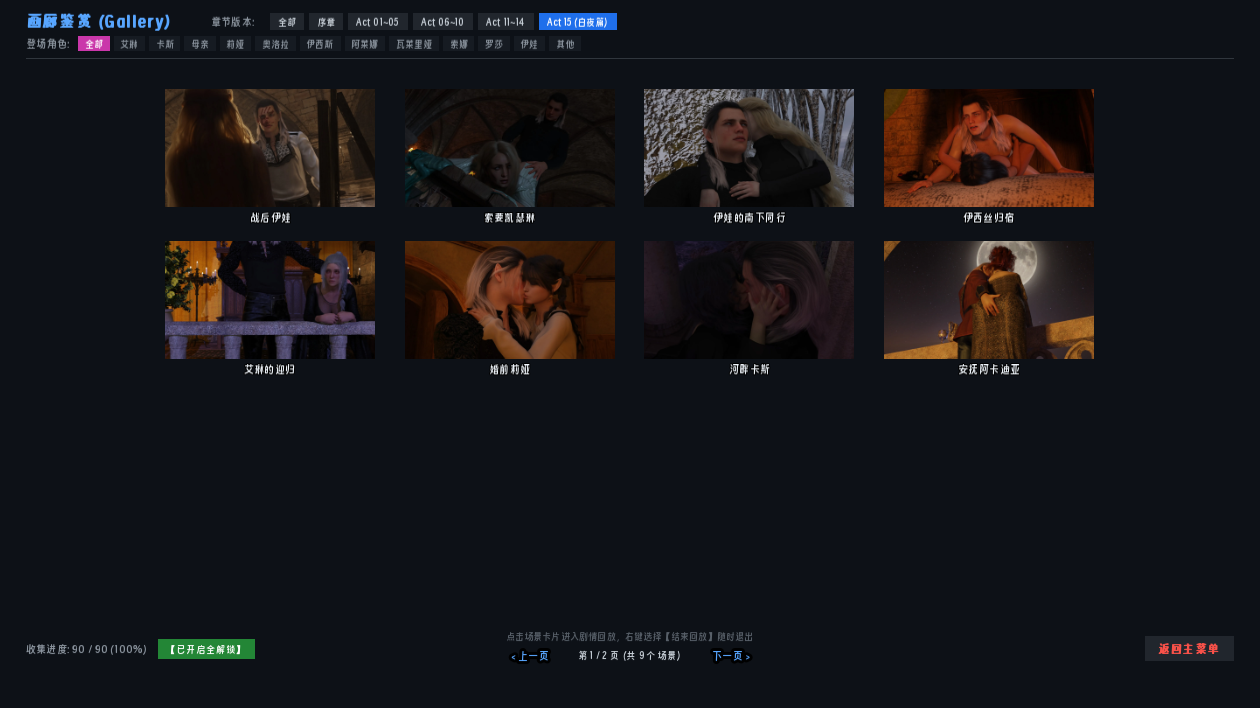Viewport: 1260px width, 708px height.
Task: Filter by character 艾琳
Action: 129,44
